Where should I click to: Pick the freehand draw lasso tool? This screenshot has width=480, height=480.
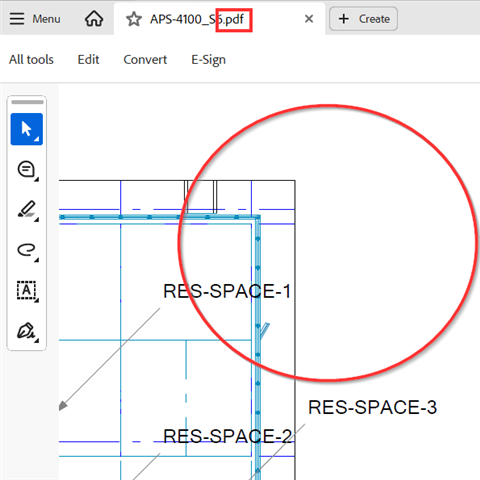pyautogui.click(x=27, y=251)
